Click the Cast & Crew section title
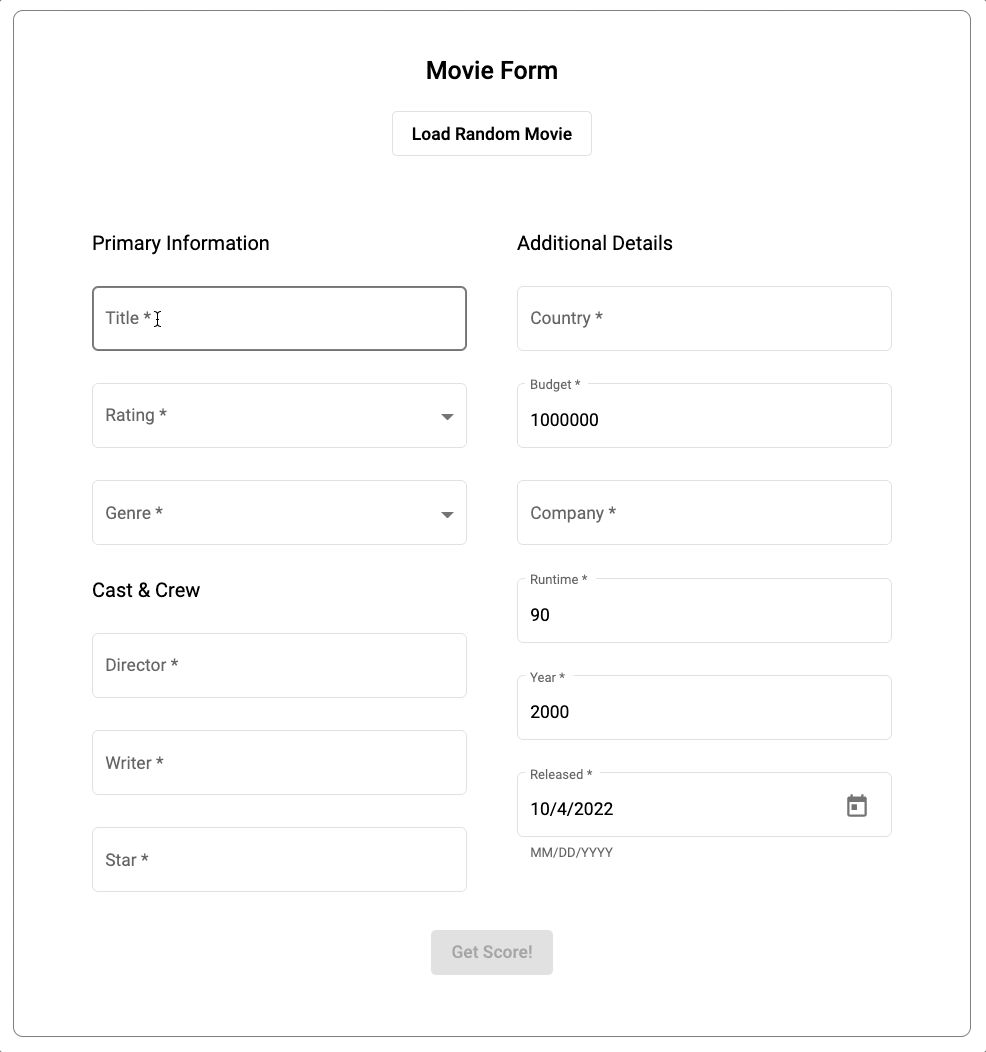 tap(146, 590)
